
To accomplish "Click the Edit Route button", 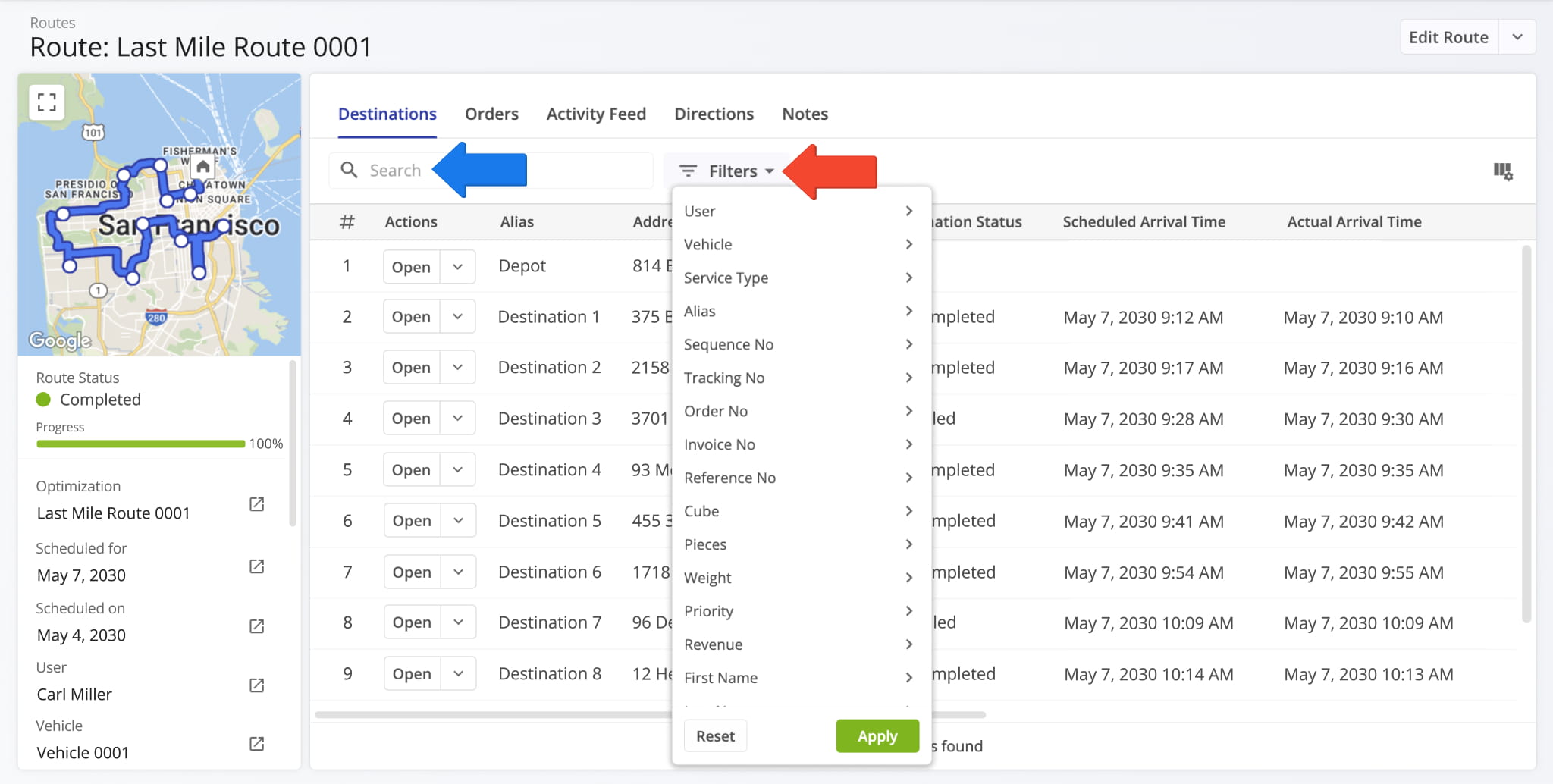I will pyautogui.click(x=1448, y=37).
